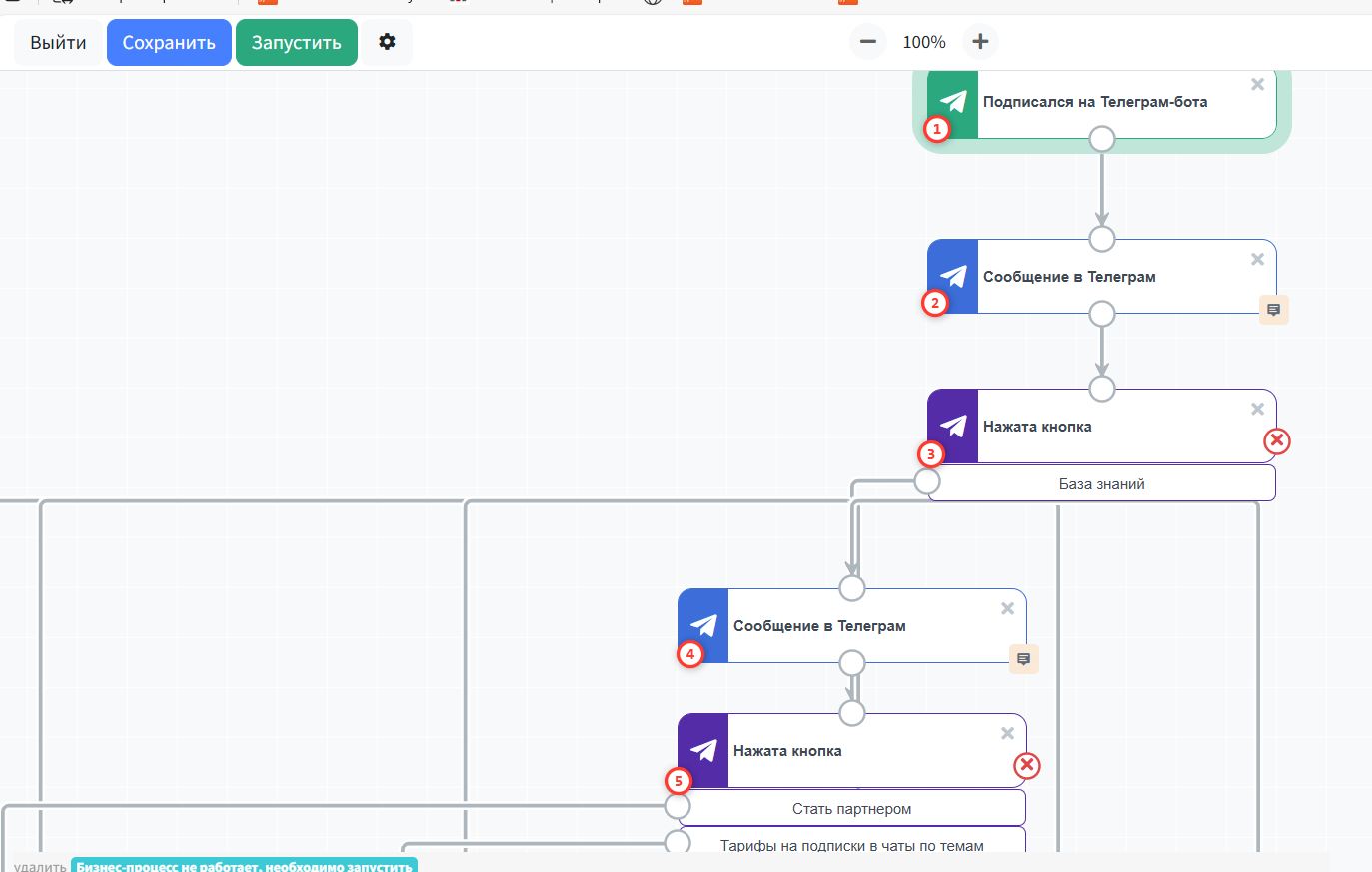1372x872 pixels.
Task: Select the Стать партнером button option
Action: point(851,808)
